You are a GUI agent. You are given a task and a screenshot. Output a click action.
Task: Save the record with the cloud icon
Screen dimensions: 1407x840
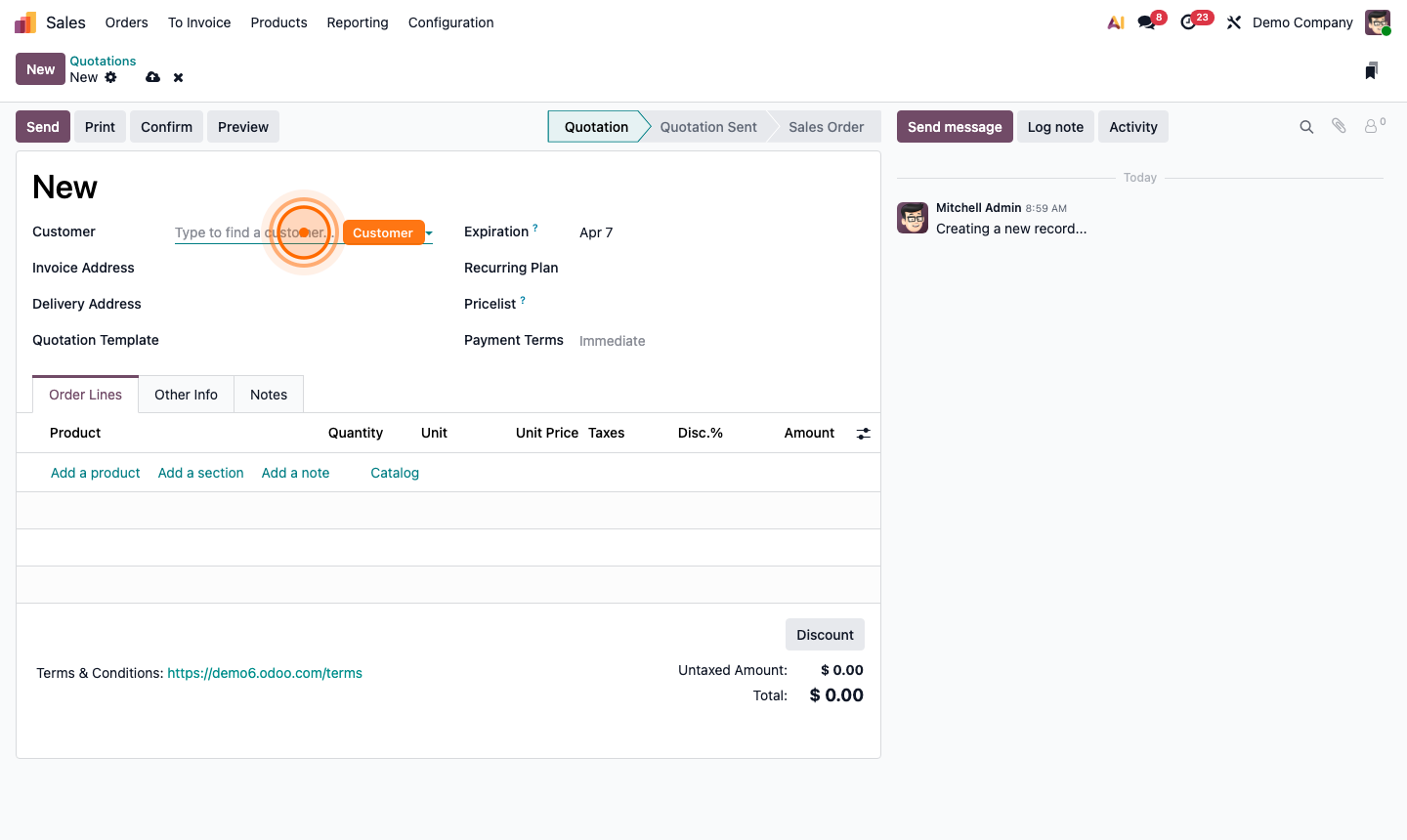152,77
